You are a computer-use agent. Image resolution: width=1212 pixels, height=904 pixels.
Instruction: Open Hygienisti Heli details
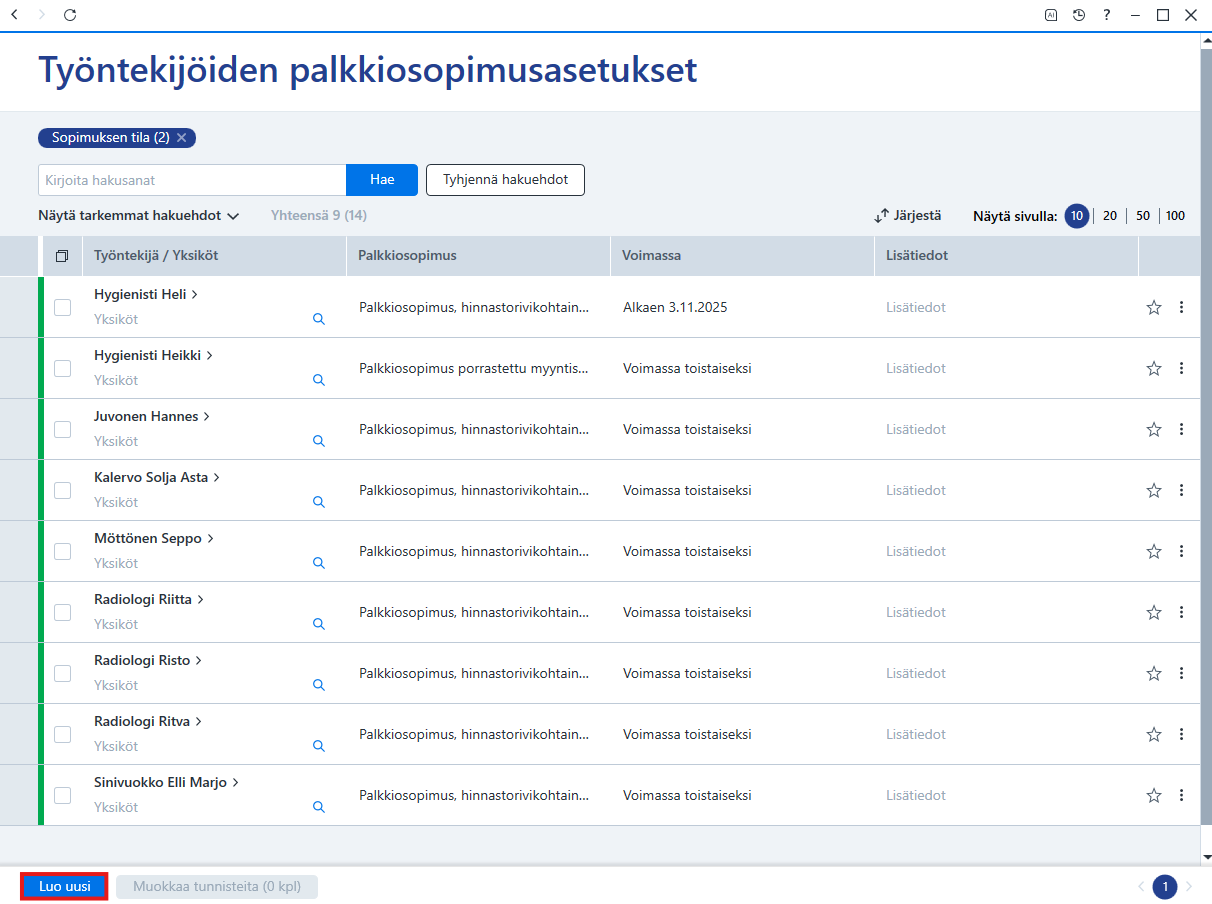click(x=146, y=294)
